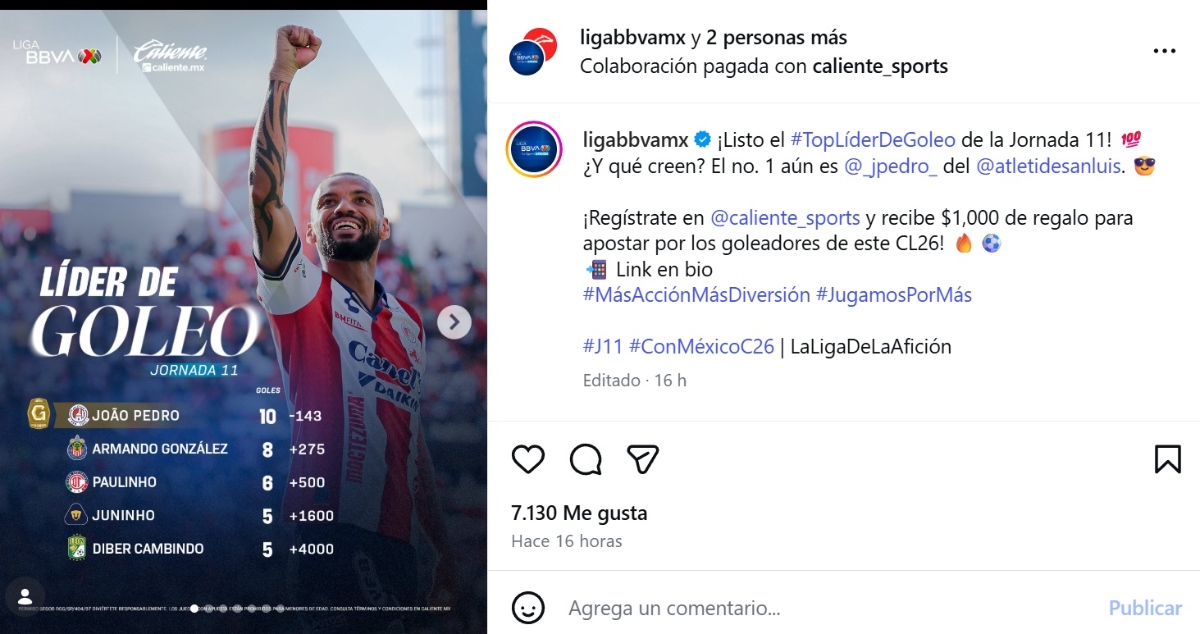Go to next carousel image arrow
Viewport: 1200px width, 634px height.
pyautogui.click(x=454, y=321)
